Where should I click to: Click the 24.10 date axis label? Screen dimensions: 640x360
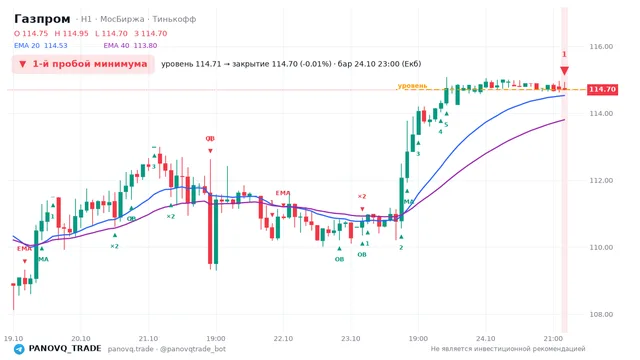pyautogui.click(x=485, y=338)
